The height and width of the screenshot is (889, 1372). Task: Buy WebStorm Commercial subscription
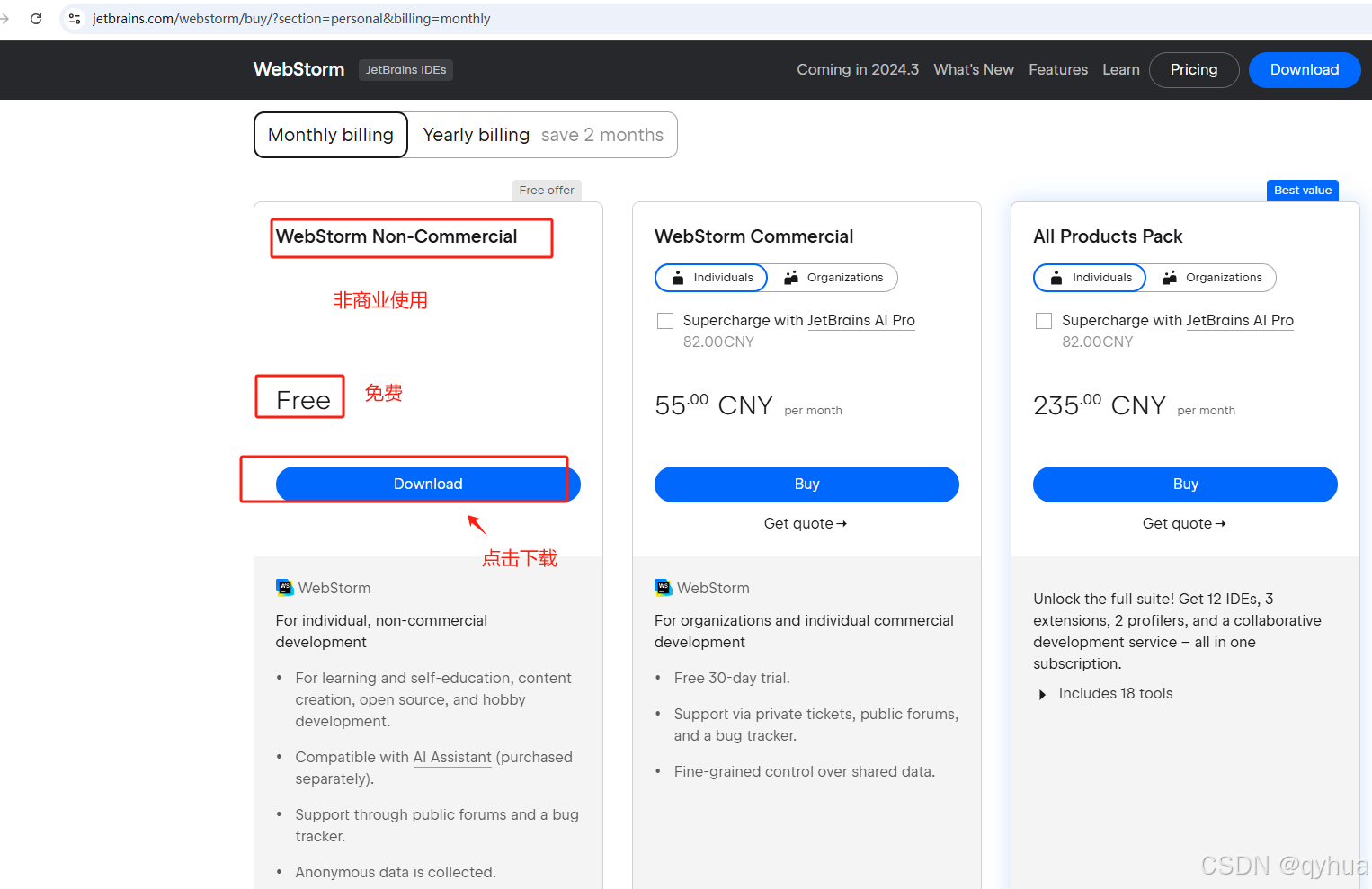[x=806, y=484]
